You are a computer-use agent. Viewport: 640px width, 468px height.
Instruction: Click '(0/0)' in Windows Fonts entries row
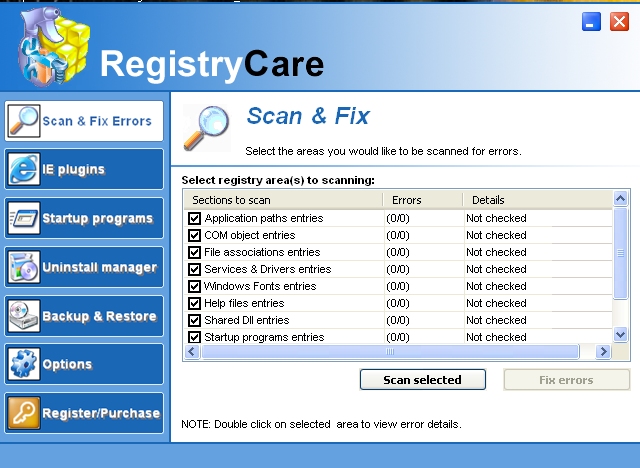398,286
